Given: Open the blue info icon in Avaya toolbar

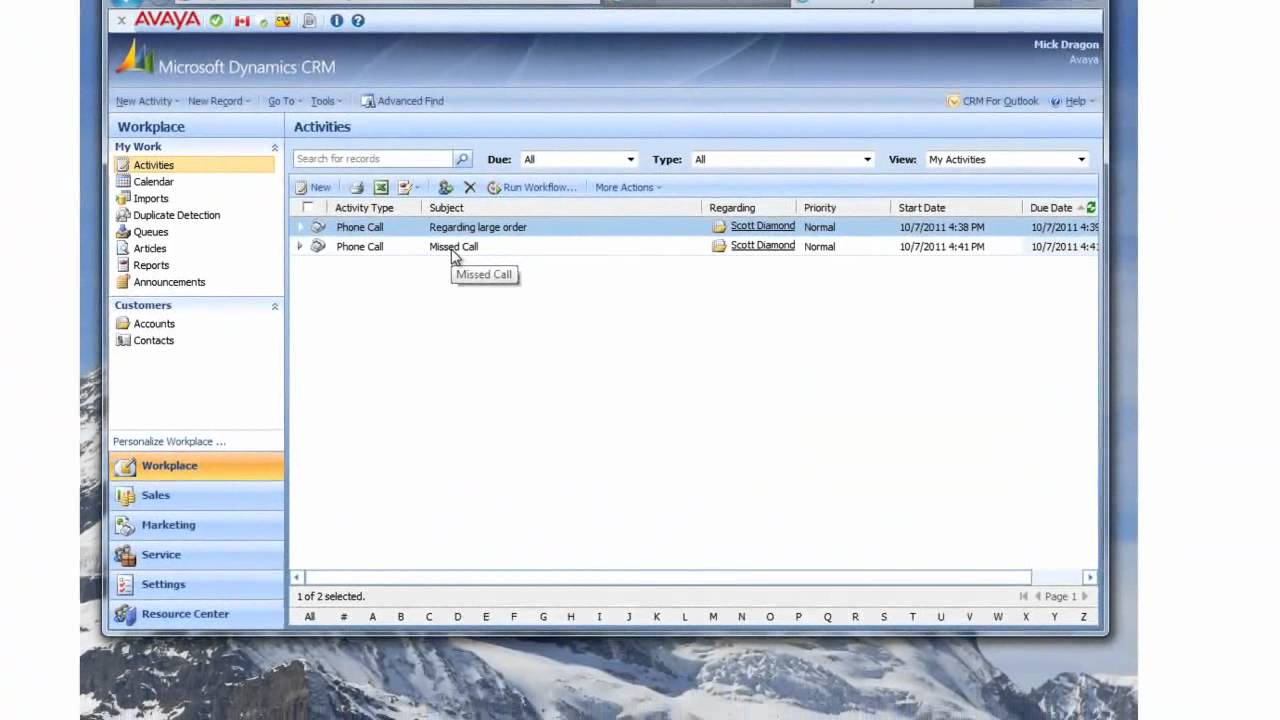Looking at the screenshot, I should tap(336, 20).
